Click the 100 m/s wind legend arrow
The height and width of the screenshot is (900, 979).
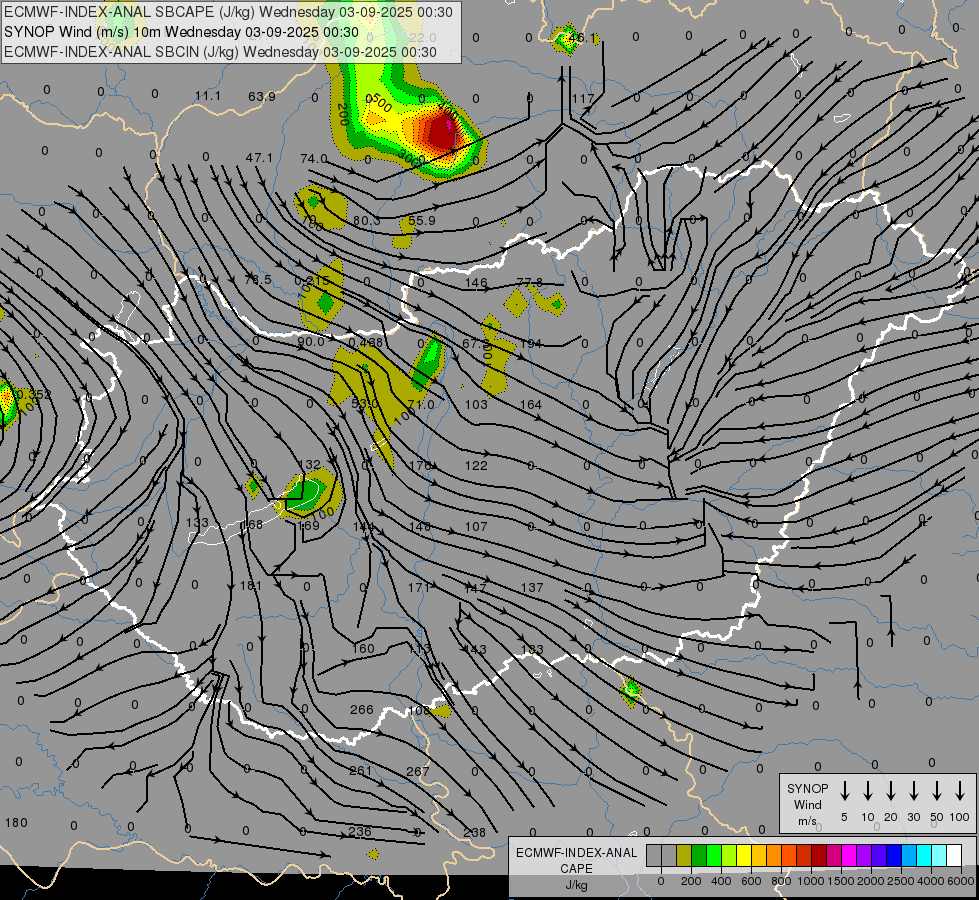960,791
